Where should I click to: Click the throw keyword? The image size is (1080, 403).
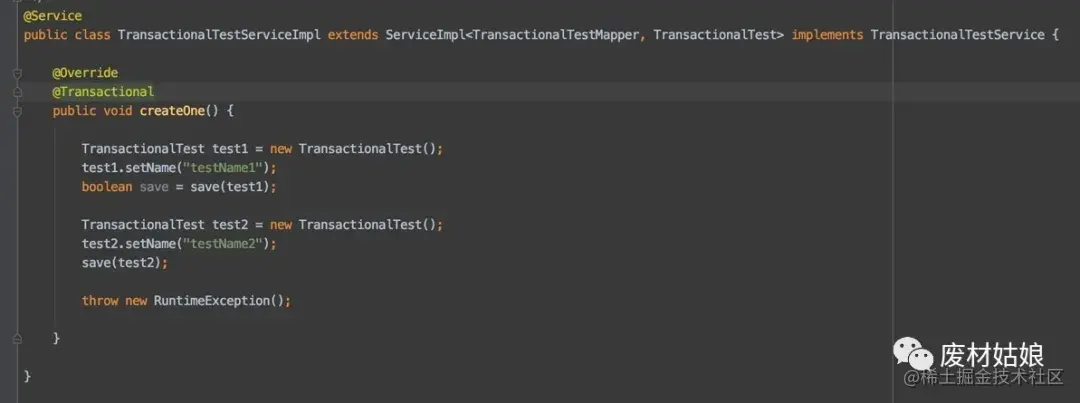pyautogui.click(x=99, y=300)
